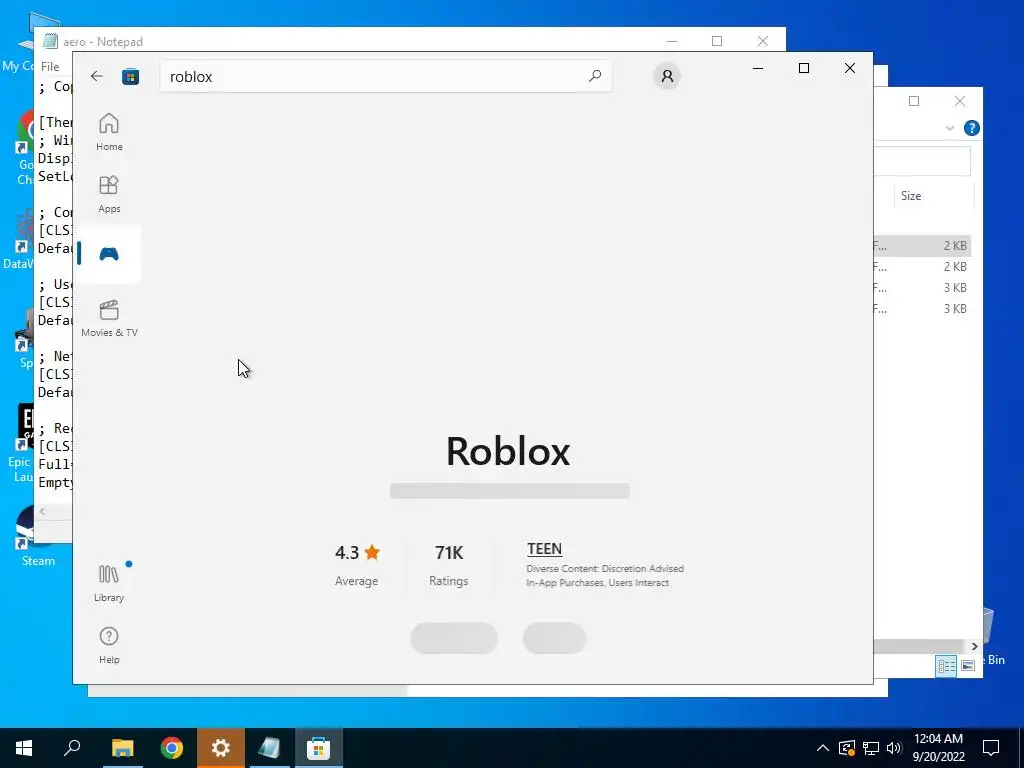Expand the ribbon chevron in File Explorer
Viewport: 1024px width, 768px height.
pyautogui.click(x=950, y=128)
